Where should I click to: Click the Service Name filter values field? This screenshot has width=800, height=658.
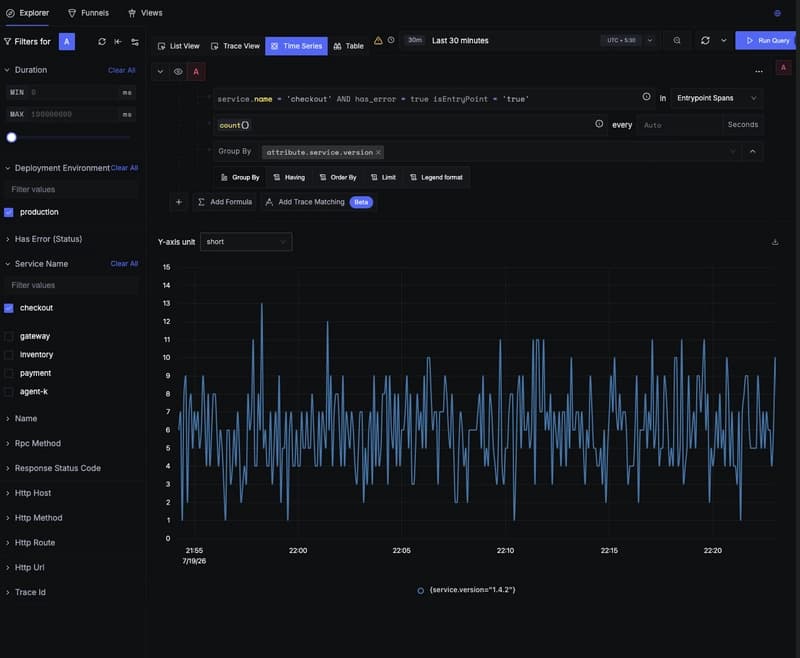click(71, 285)
